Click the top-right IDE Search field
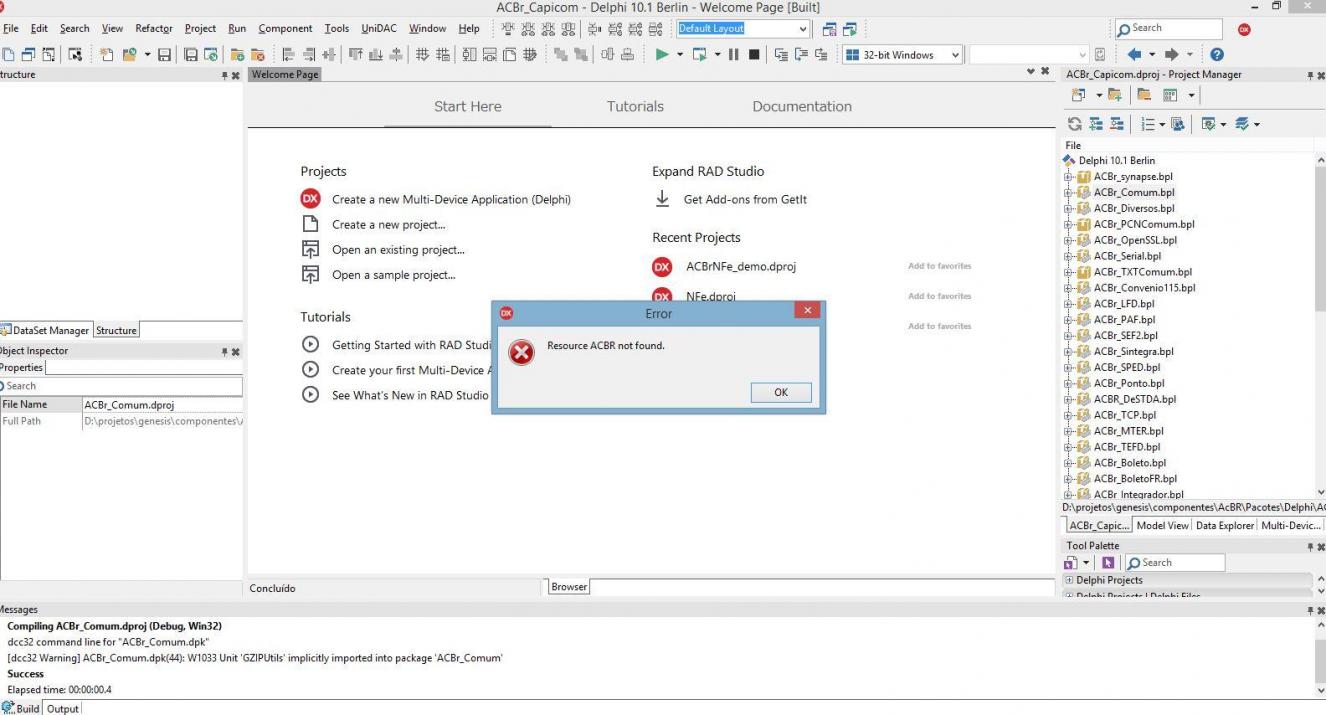The height and width of the screenshot is (715, 1326). 1168,29
